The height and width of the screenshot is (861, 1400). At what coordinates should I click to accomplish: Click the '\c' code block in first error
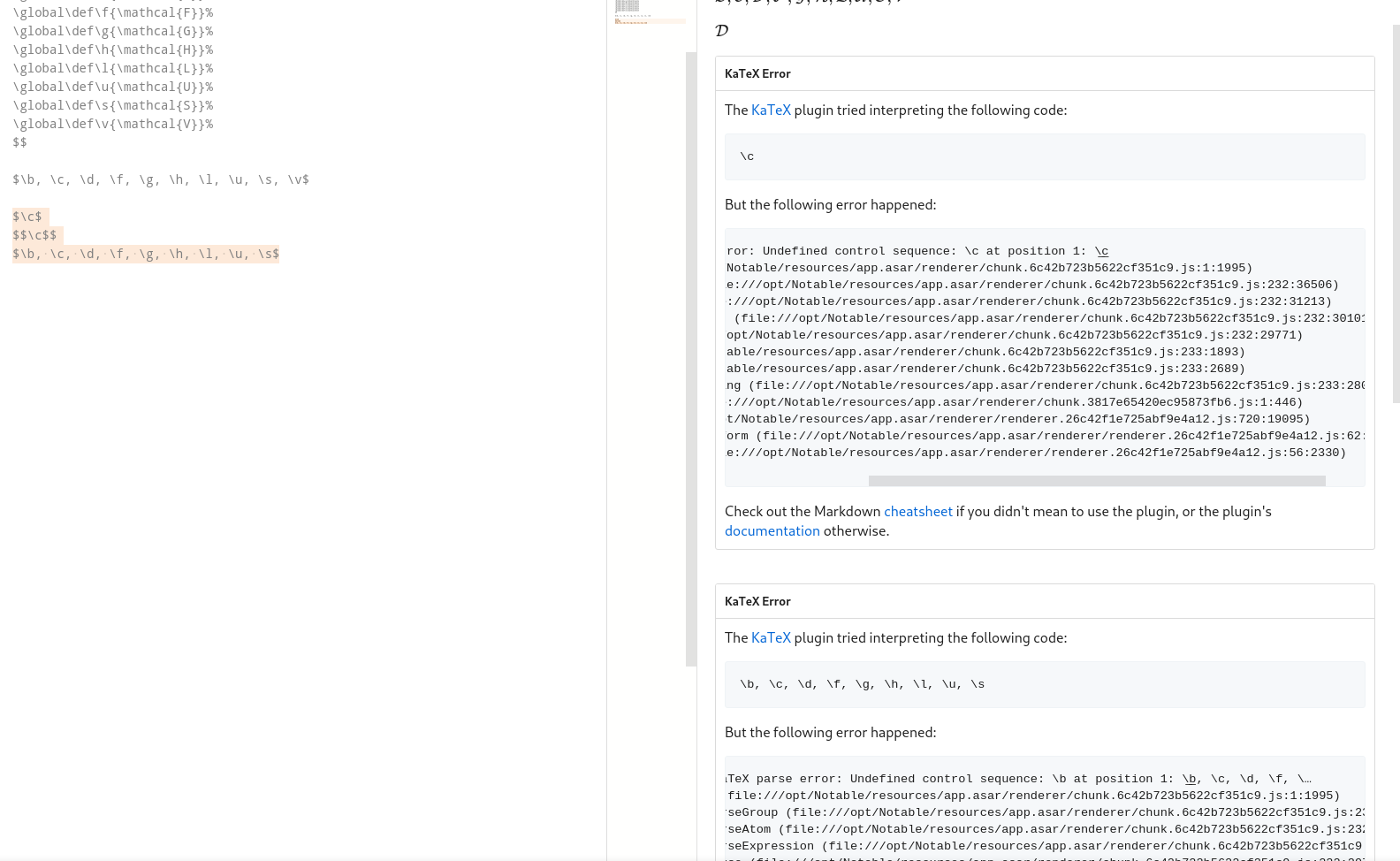click(x=1045, y=156)
